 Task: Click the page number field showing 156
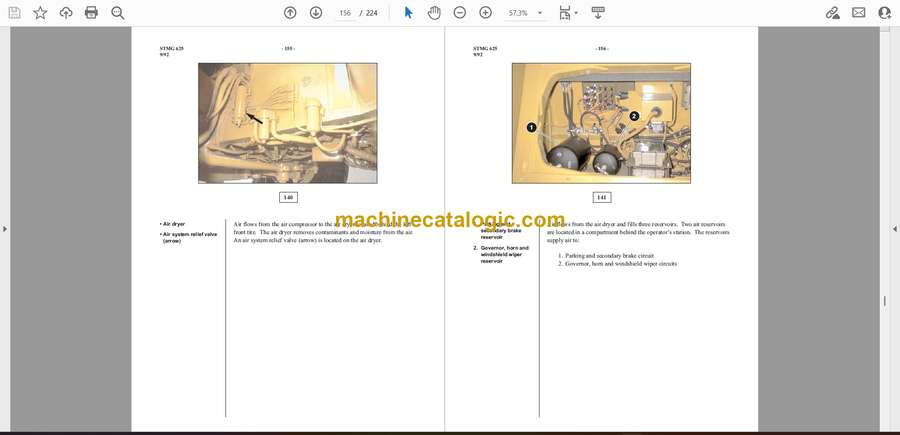tap(345, 13)
